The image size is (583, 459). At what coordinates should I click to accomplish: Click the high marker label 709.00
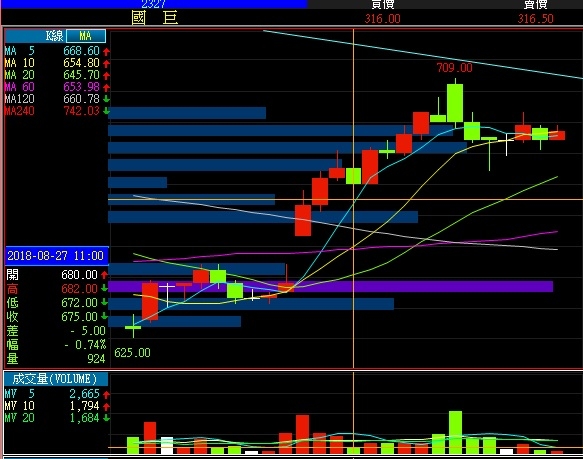[x=454, y=68]
